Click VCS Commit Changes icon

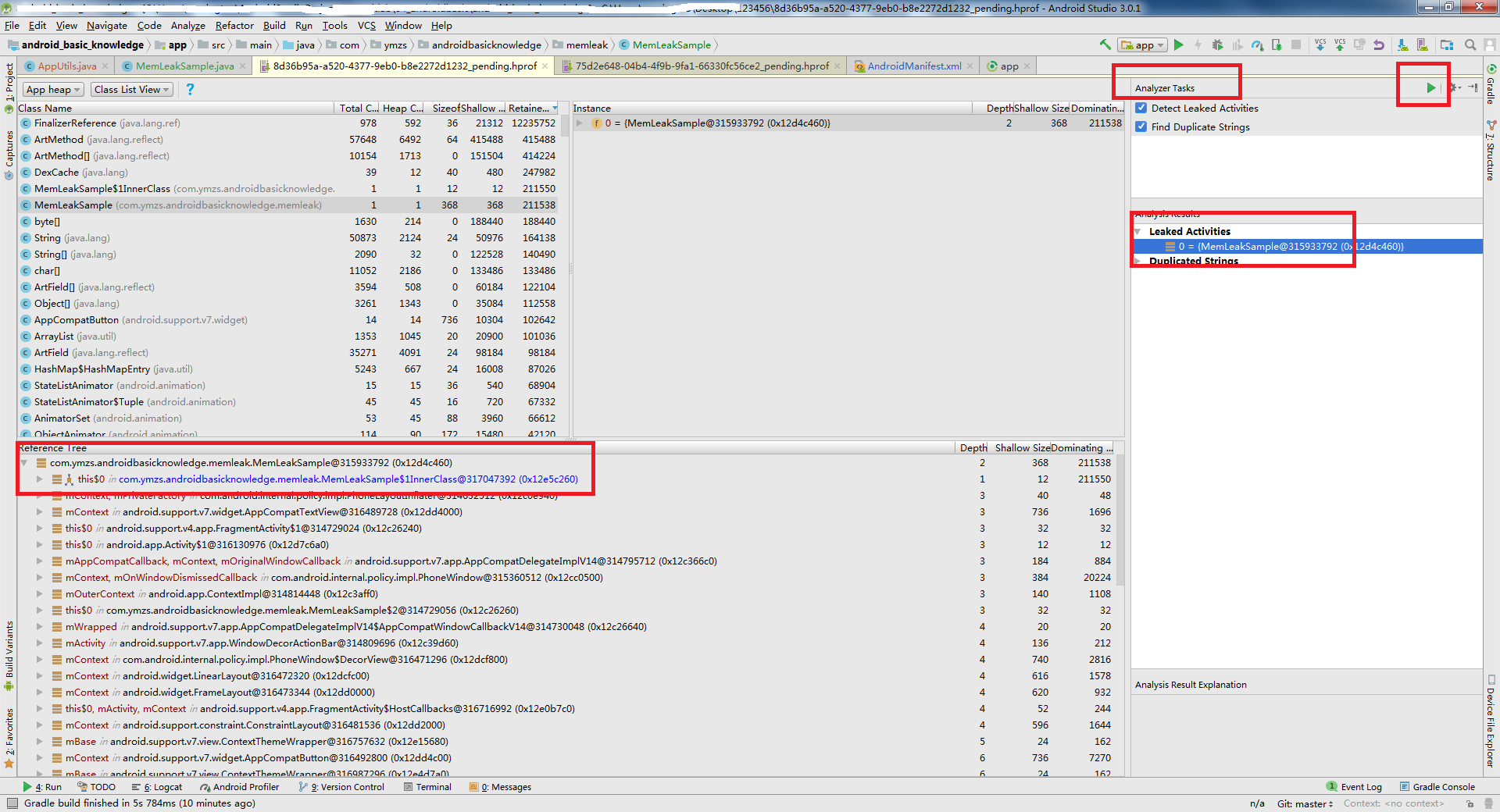pyautogui.click(x=1340, y=45)
